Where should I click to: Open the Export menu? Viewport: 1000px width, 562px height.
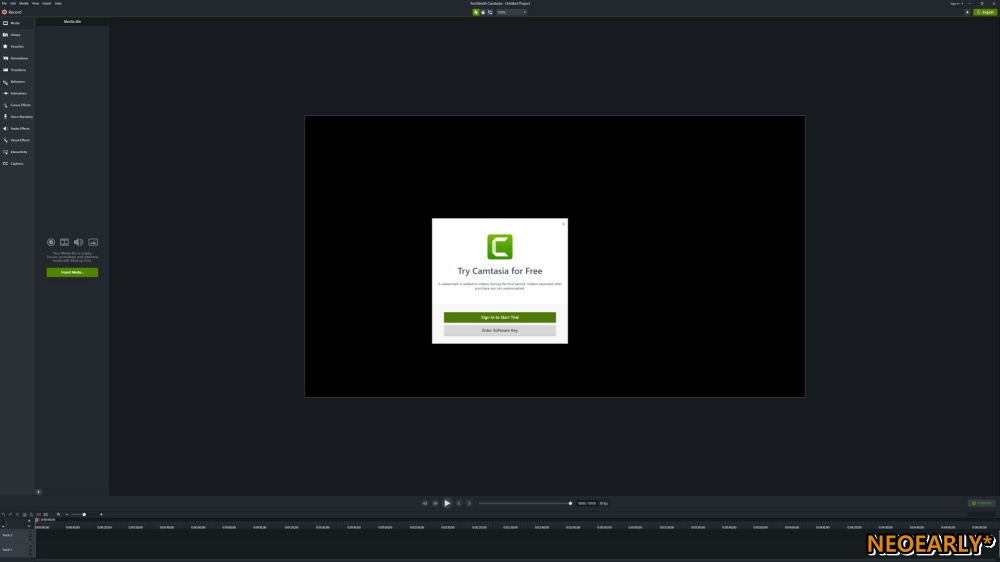pyautogui.click(x=47, y=3)
